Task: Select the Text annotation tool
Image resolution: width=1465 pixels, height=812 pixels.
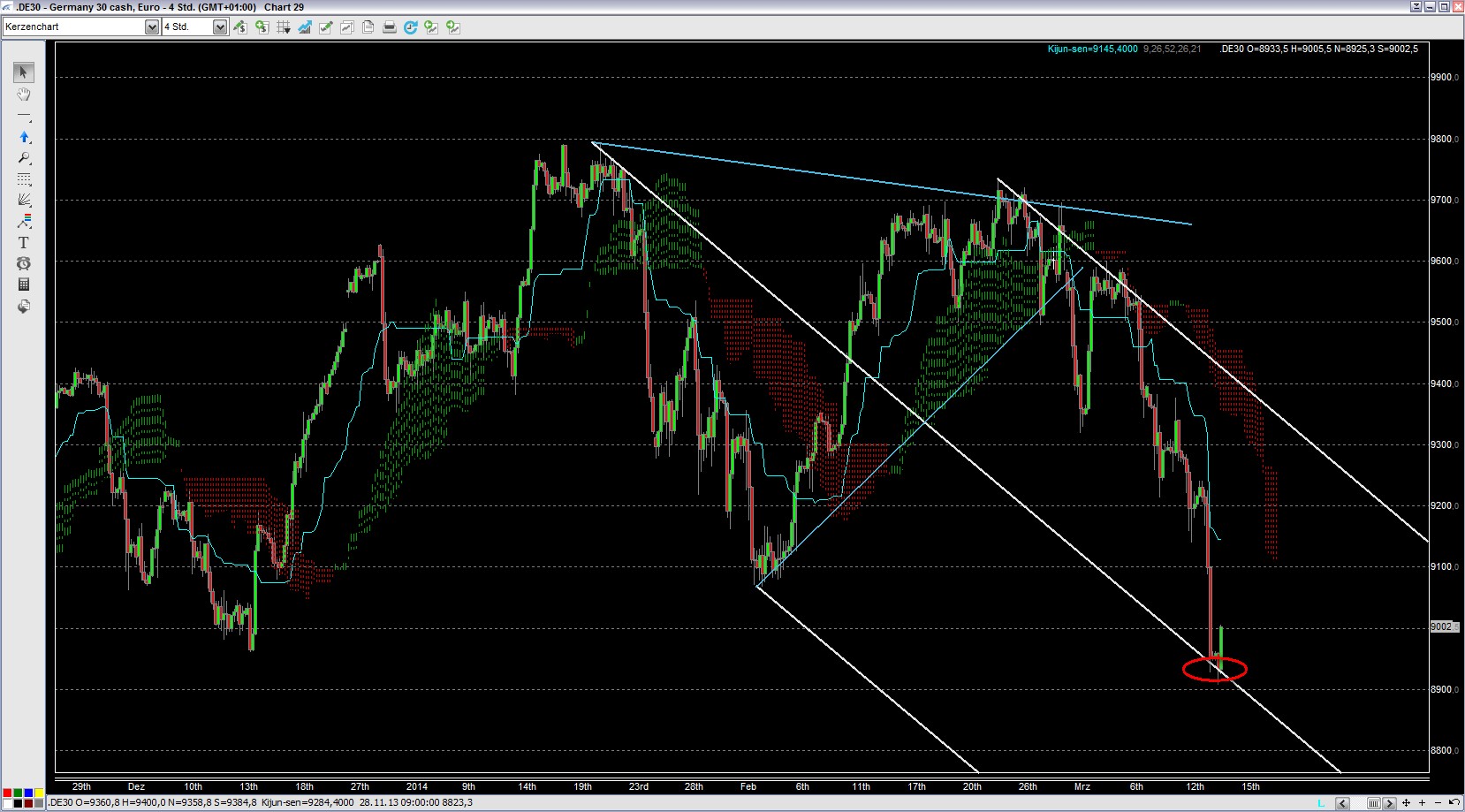Action: [24, 242]
